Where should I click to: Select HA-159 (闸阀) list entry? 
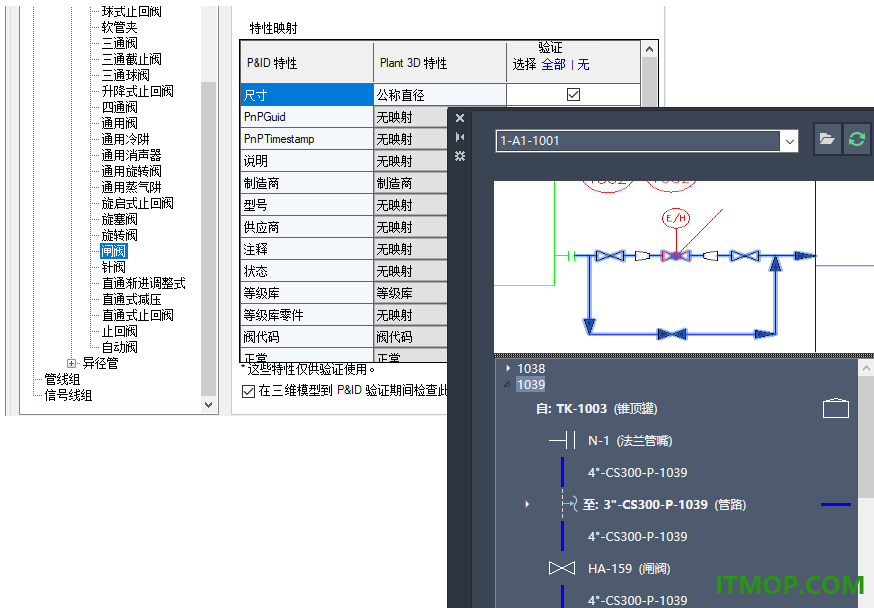(x=629, y=568)
